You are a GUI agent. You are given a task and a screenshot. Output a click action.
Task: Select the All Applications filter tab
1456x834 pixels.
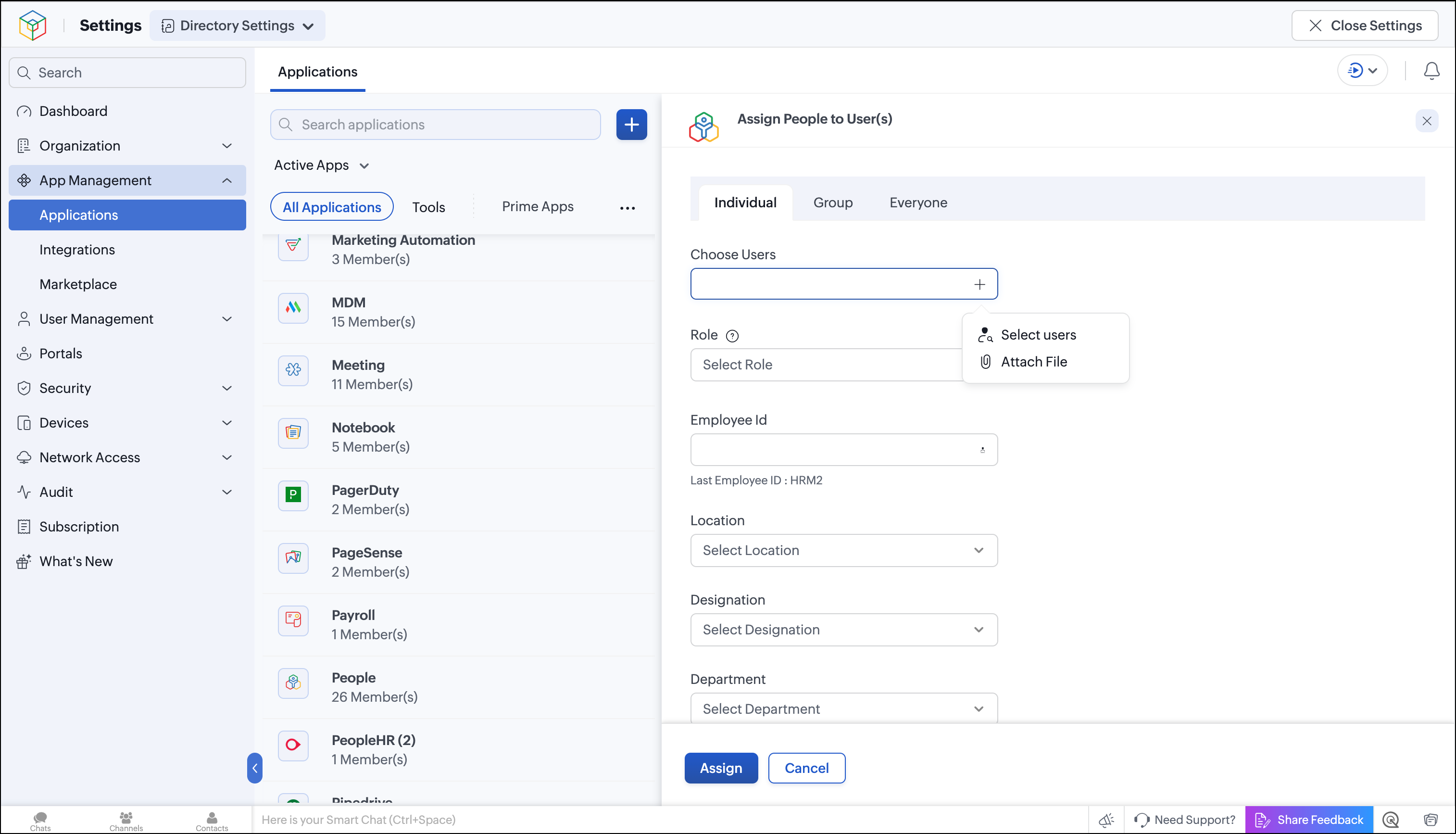[x=331, y=207]
